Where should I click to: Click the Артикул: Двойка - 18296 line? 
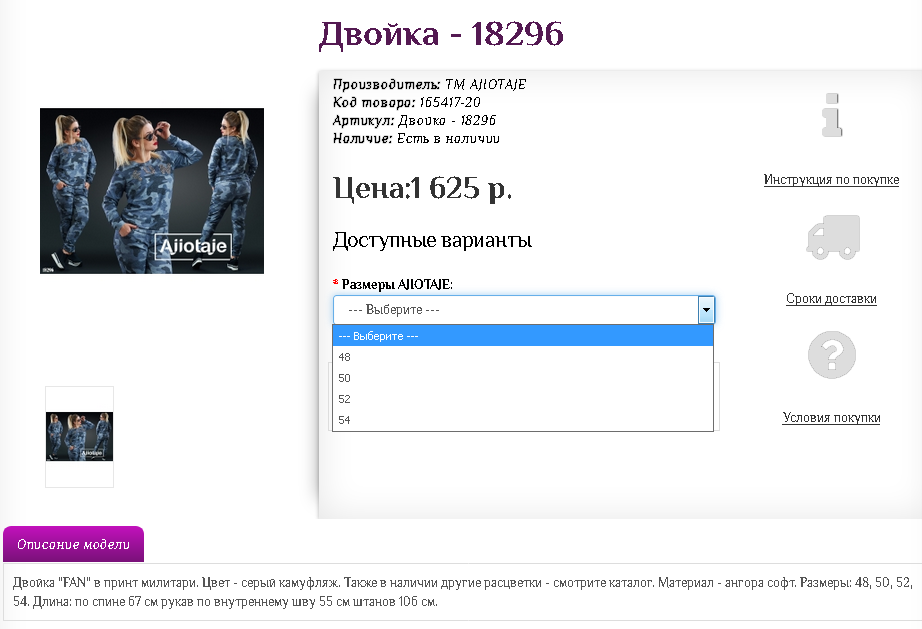click(414, 121)
